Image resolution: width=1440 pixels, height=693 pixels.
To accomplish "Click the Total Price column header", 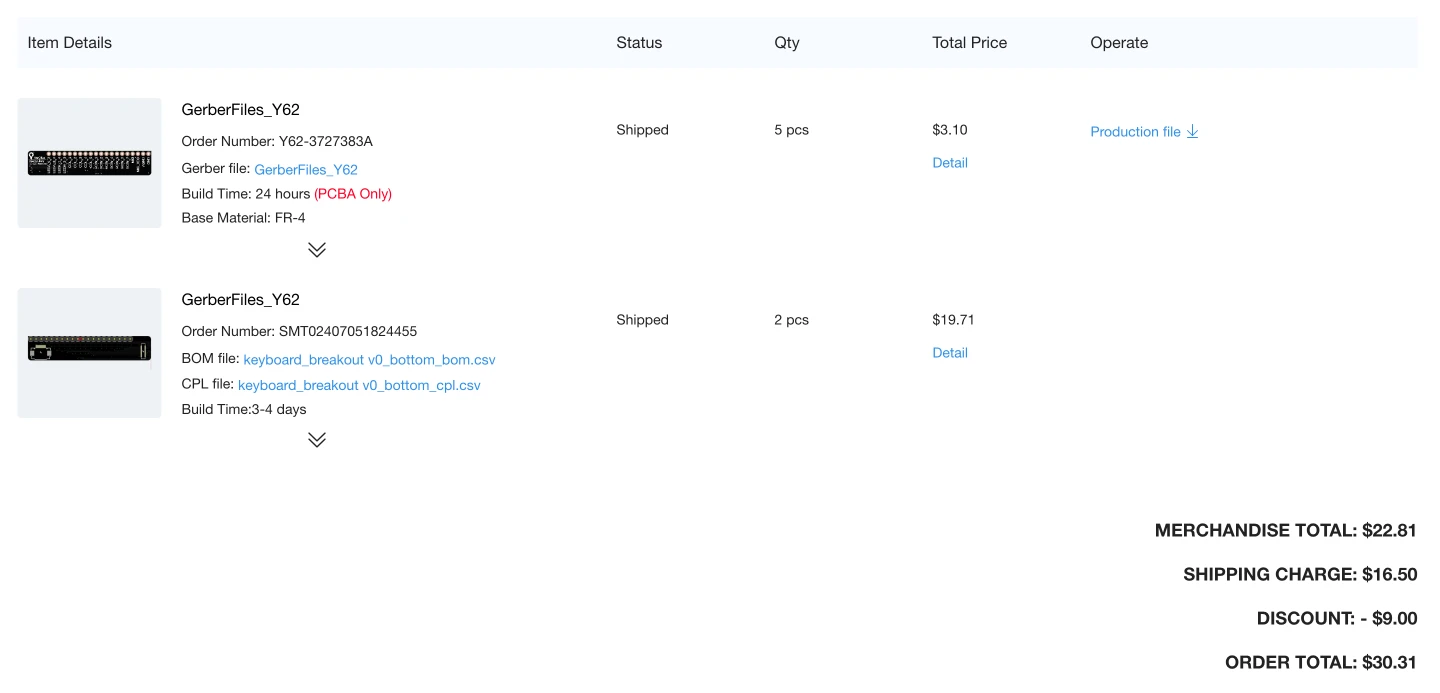I will coord(969,43).
